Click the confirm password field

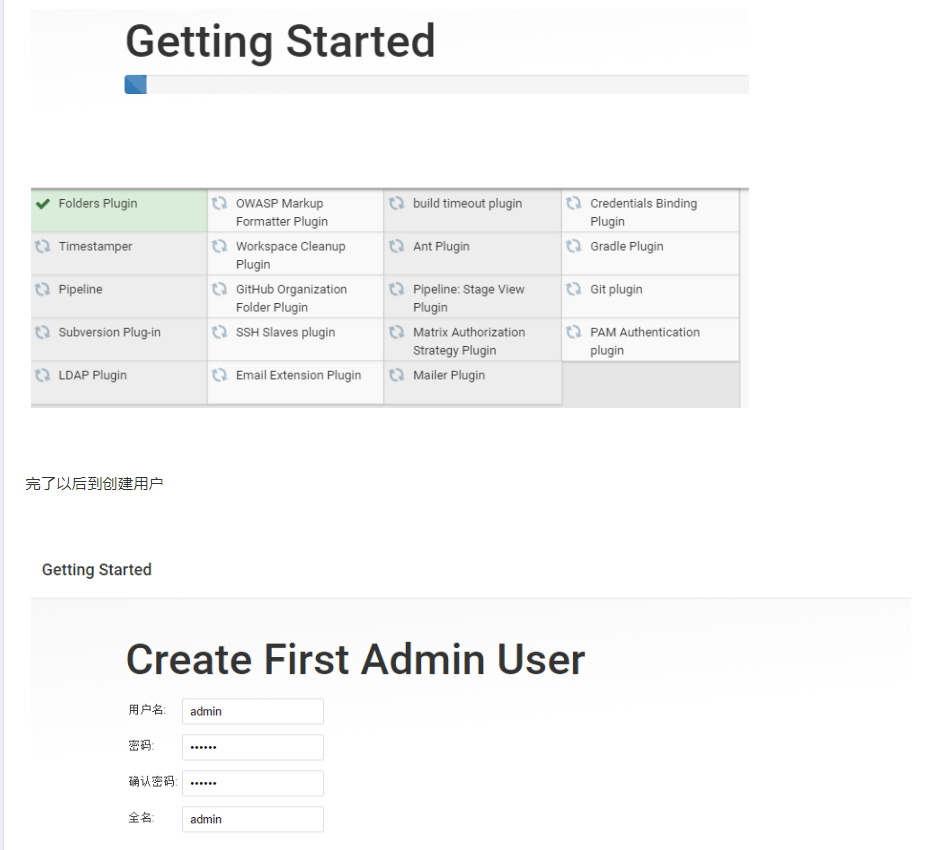[253, 783]
